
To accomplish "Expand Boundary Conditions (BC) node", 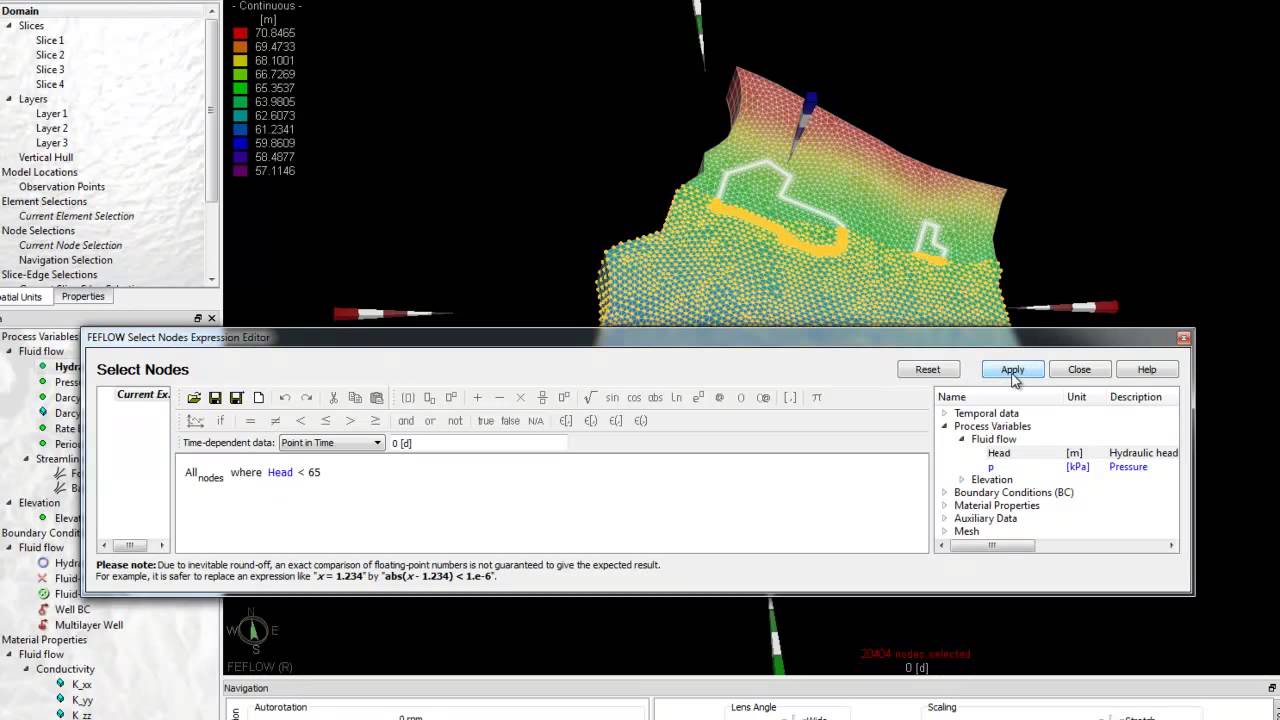I will point(944,492).
